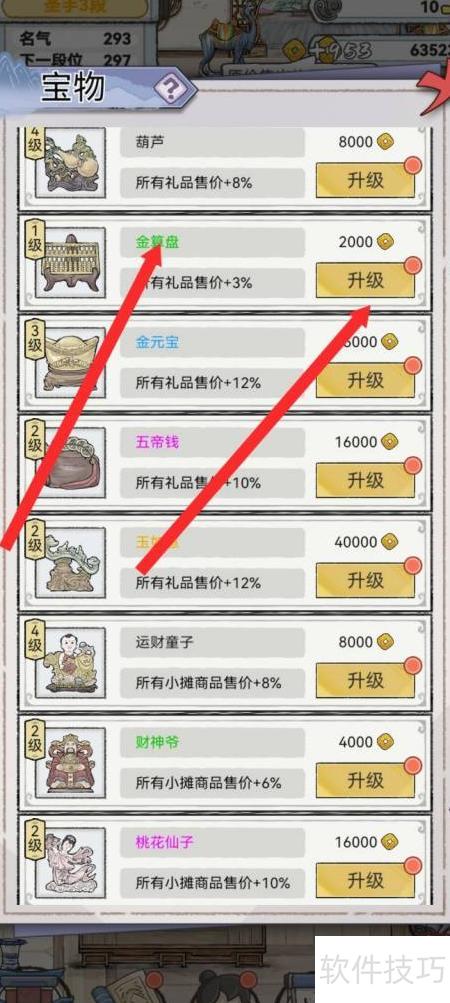Select the jade ruyi treasure icon

click(70, 562)
